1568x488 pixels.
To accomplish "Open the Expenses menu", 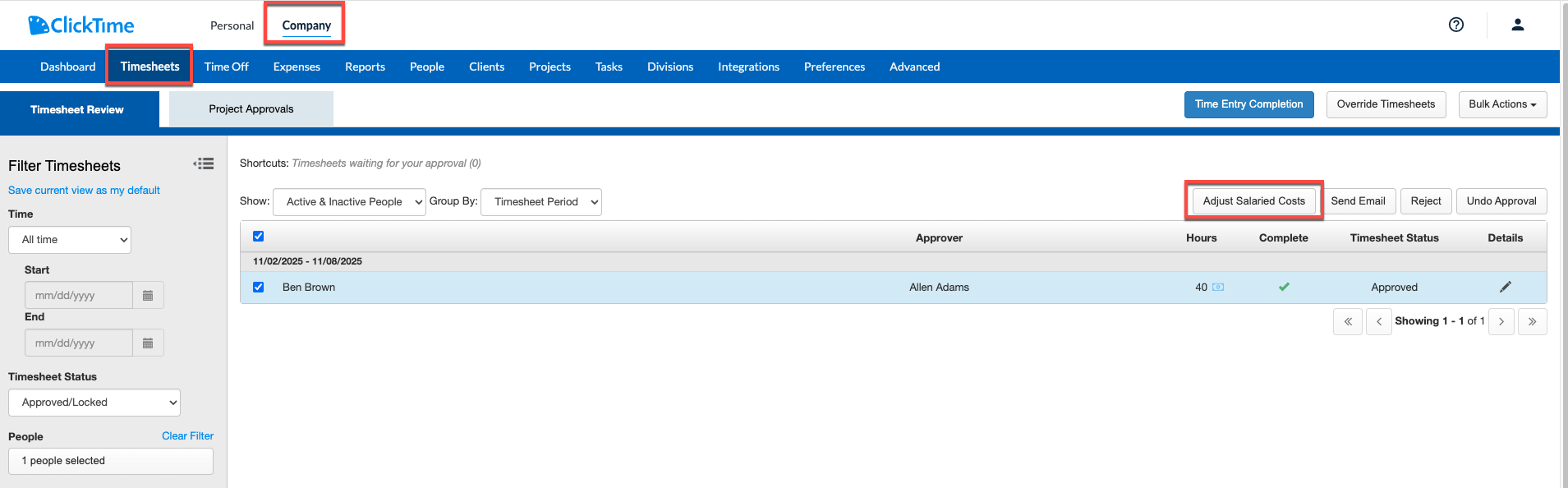I will tap(297, 67).
